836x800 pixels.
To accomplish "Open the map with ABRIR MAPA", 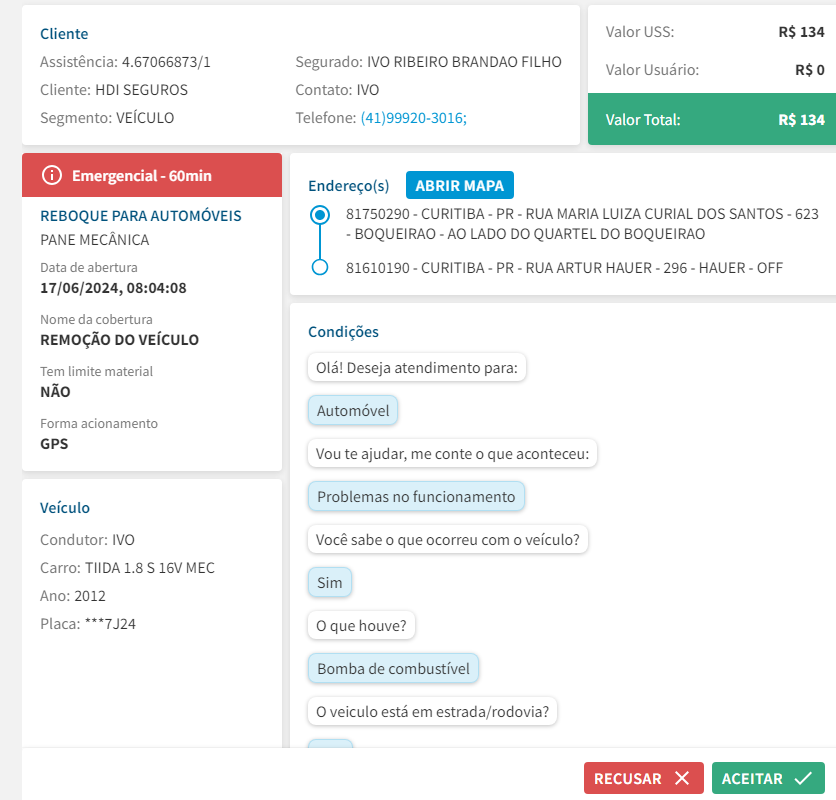I will point(459,186).
